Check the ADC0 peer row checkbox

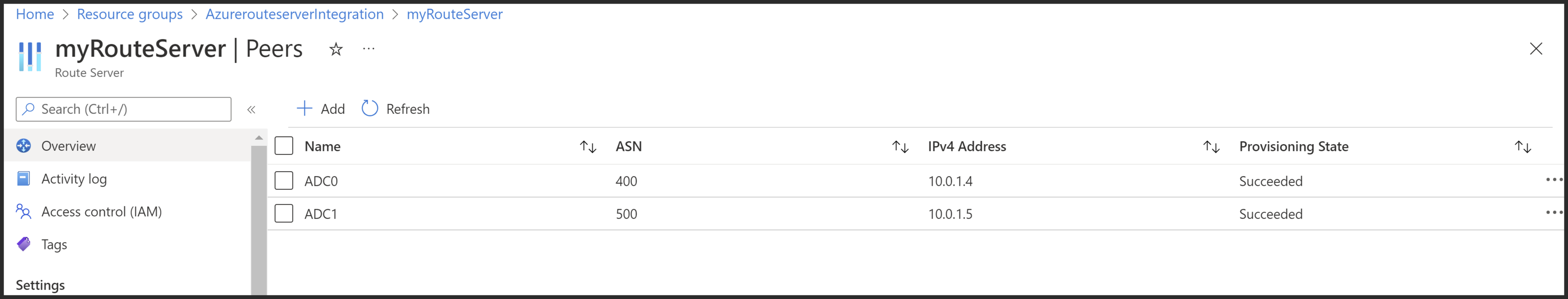[284, 180]
